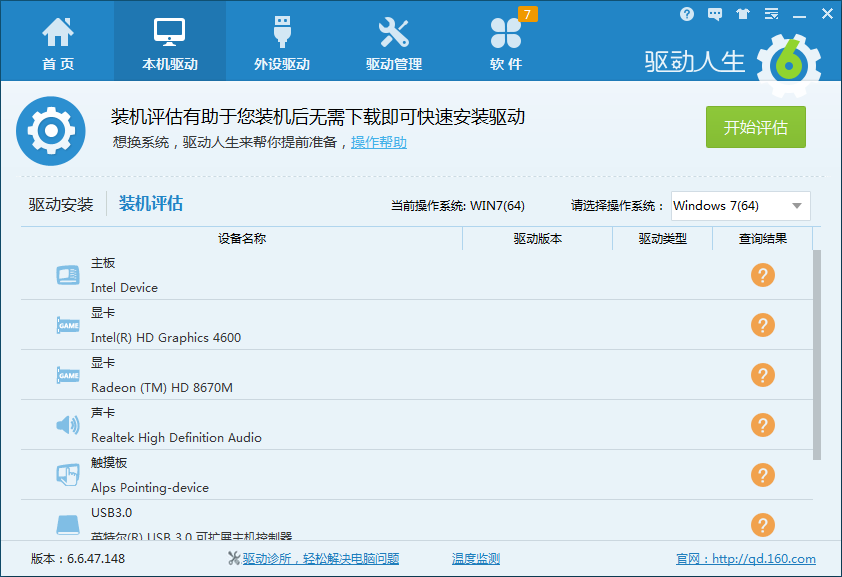Click the orange query result icon for 主板
The image size is (842, 577).
[x=762, y=275]
